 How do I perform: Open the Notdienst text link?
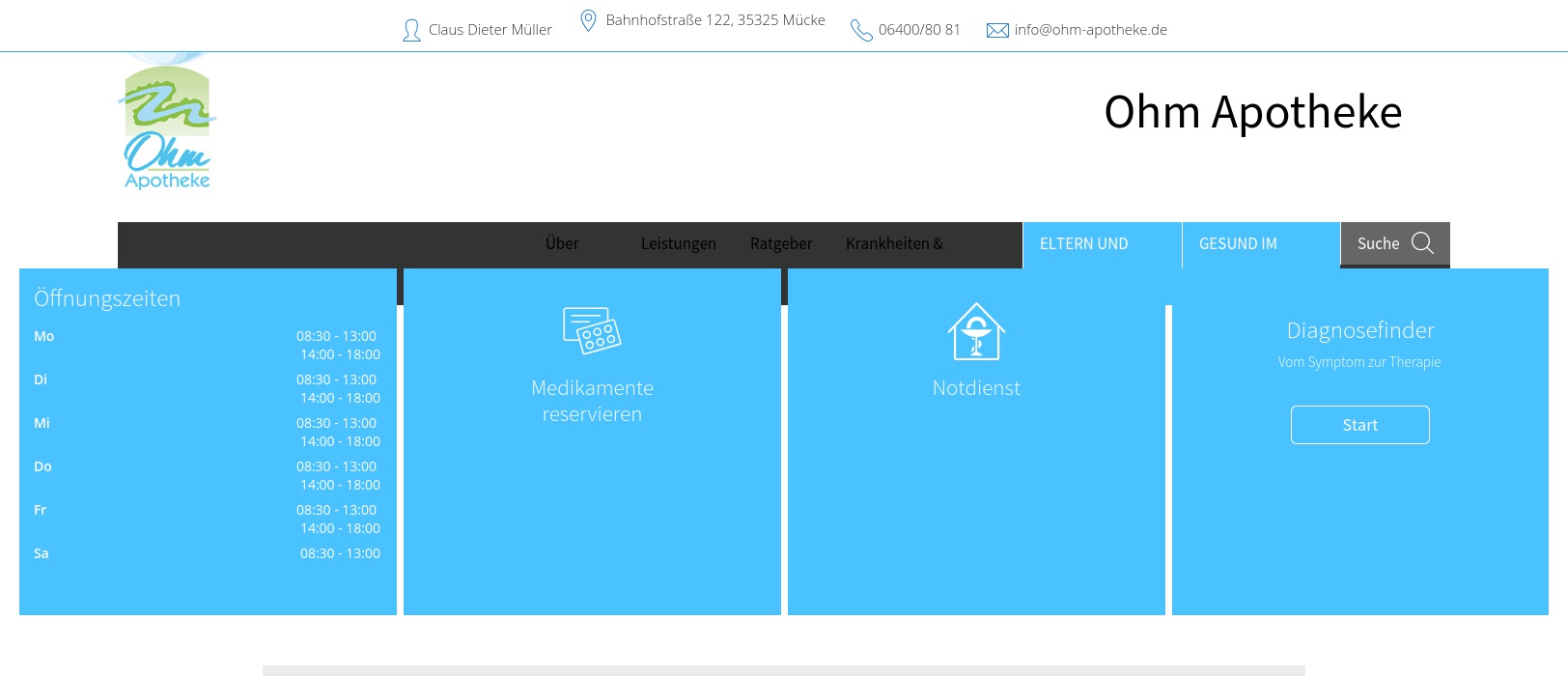(976, 388)
